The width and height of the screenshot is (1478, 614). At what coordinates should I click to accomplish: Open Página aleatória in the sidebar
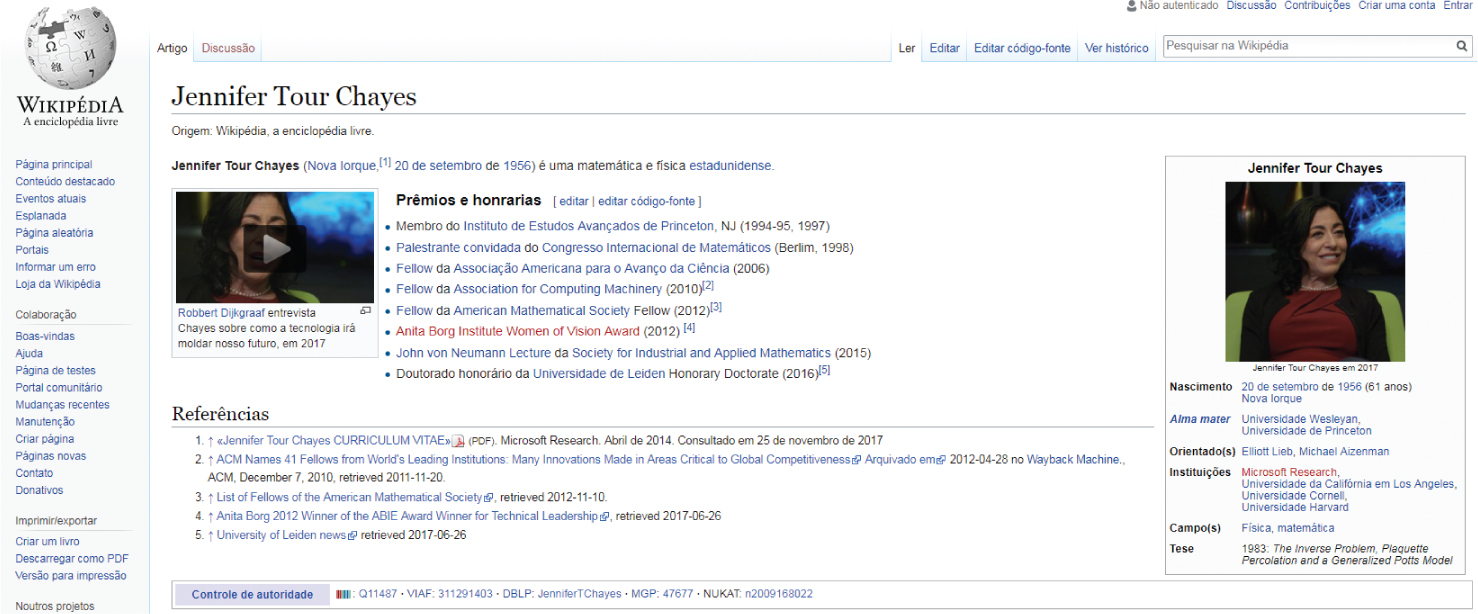click(54, 232)
